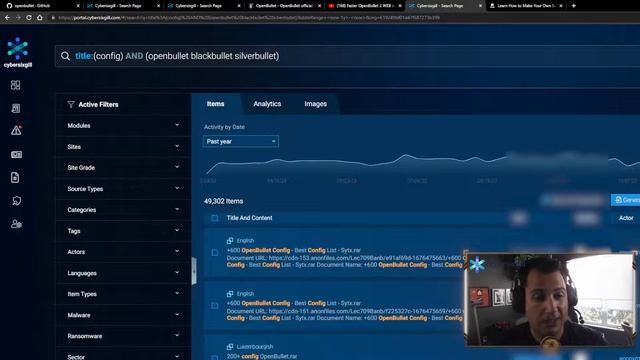Click the browser forward arrow
640x360 pixels.
18,18
